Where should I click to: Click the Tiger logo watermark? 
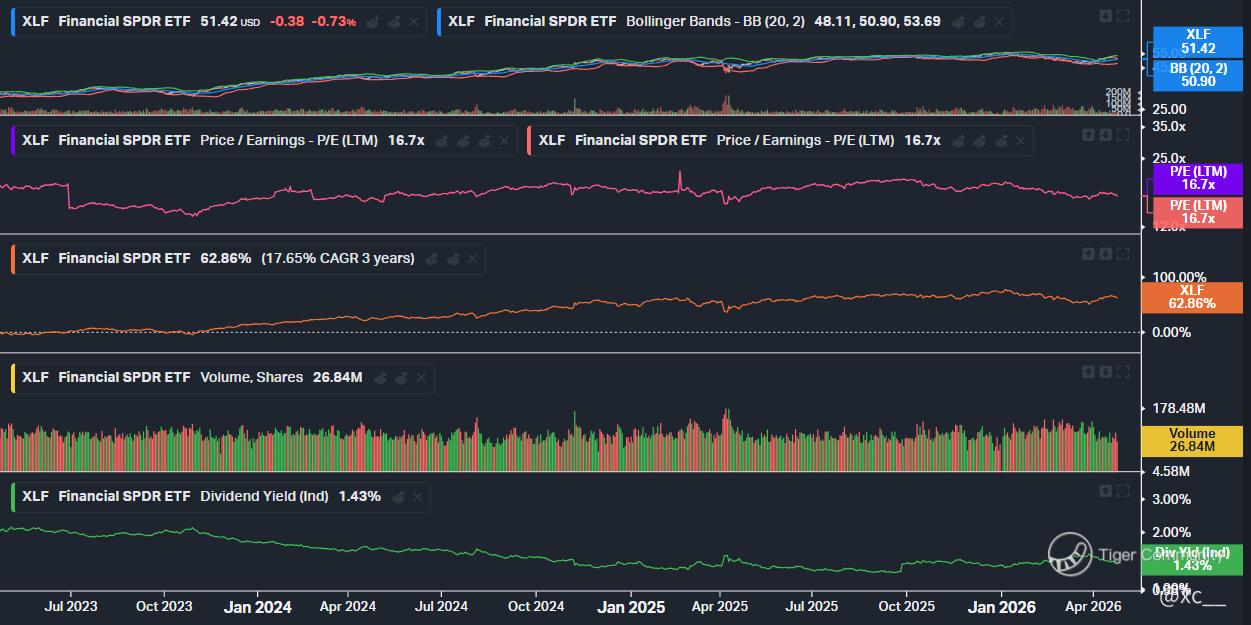(1069, 555)
